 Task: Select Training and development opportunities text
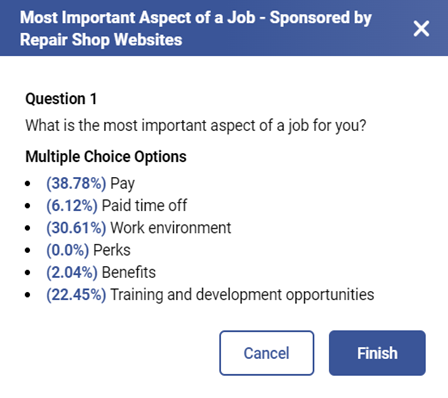click(x=242, y=295)
